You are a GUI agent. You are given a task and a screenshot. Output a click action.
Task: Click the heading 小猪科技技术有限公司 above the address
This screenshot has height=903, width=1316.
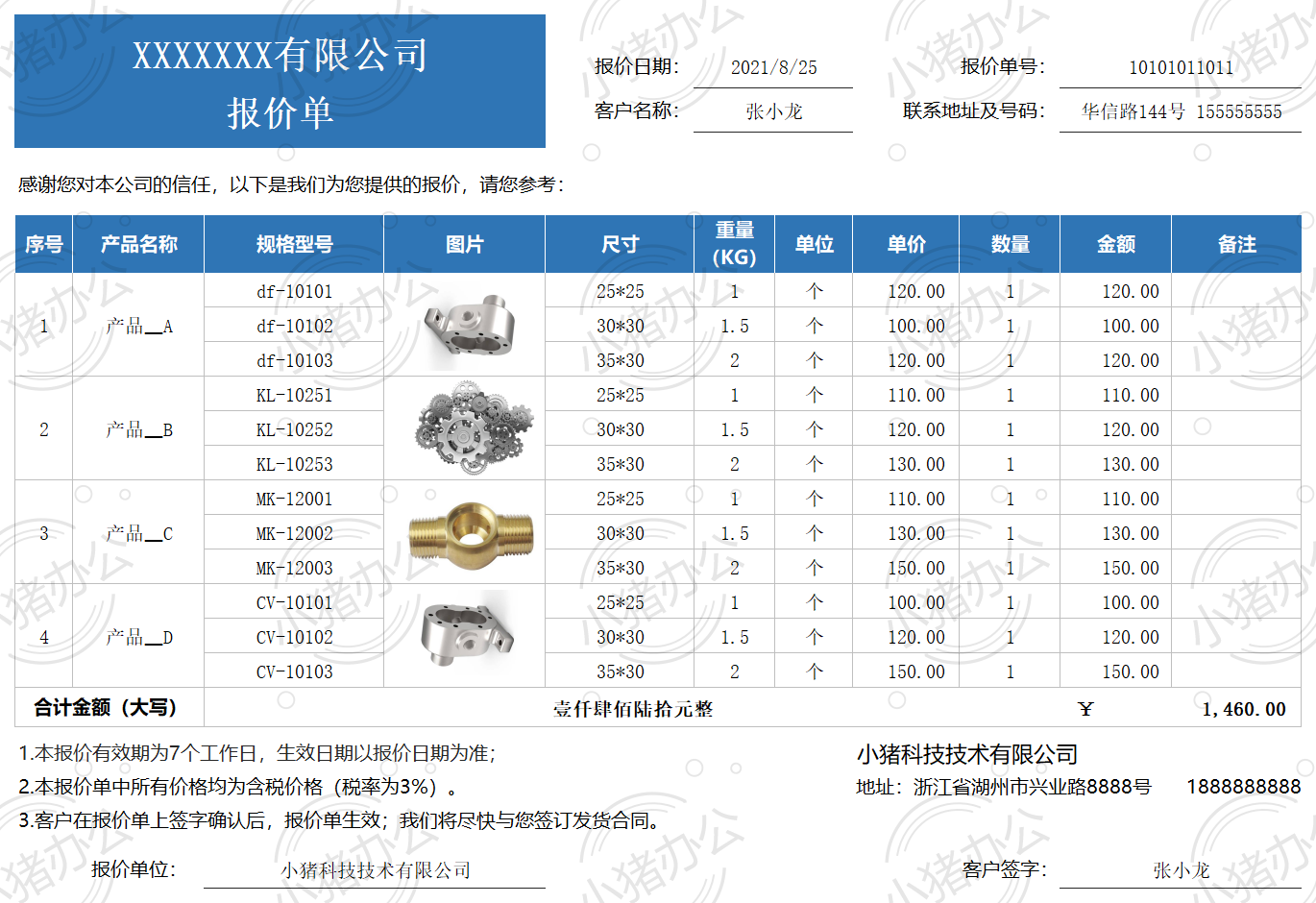[967, 754]
